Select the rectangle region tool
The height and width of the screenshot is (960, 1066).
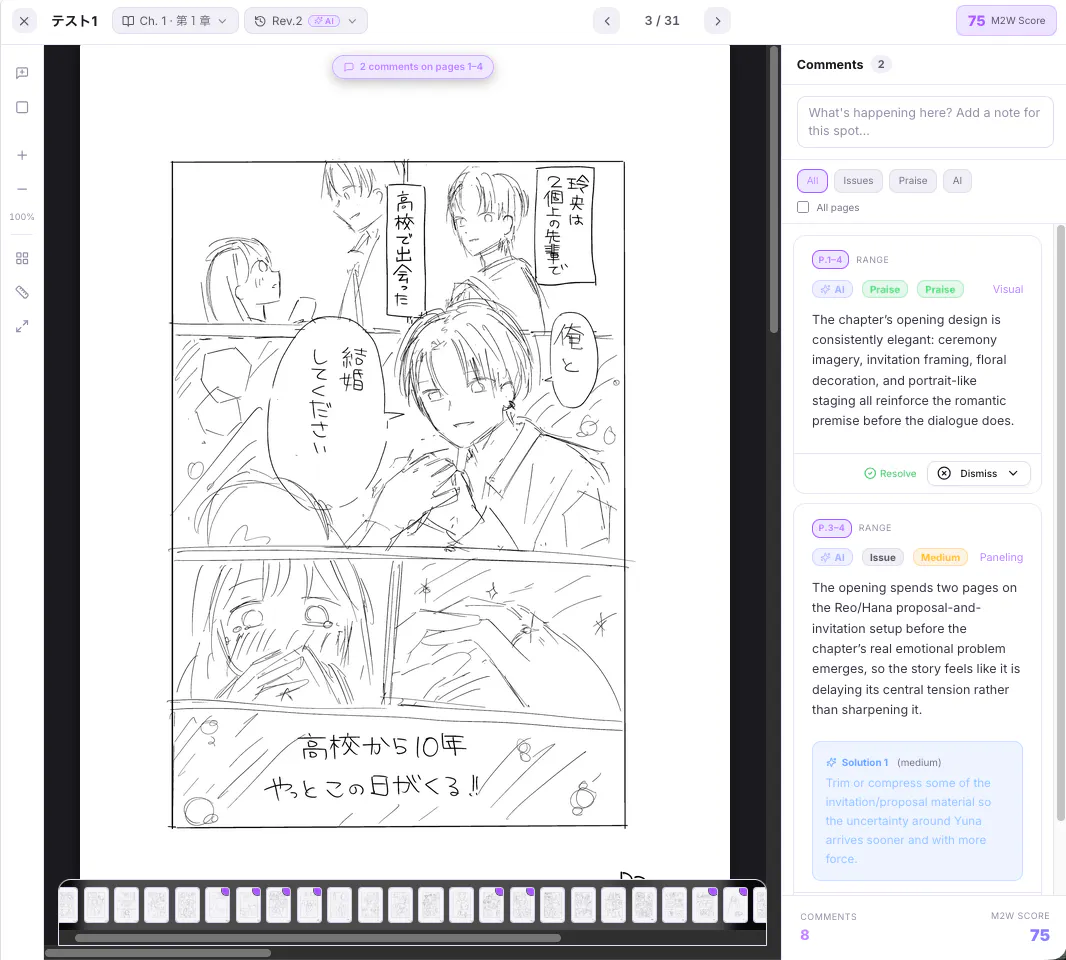(22, 107)
